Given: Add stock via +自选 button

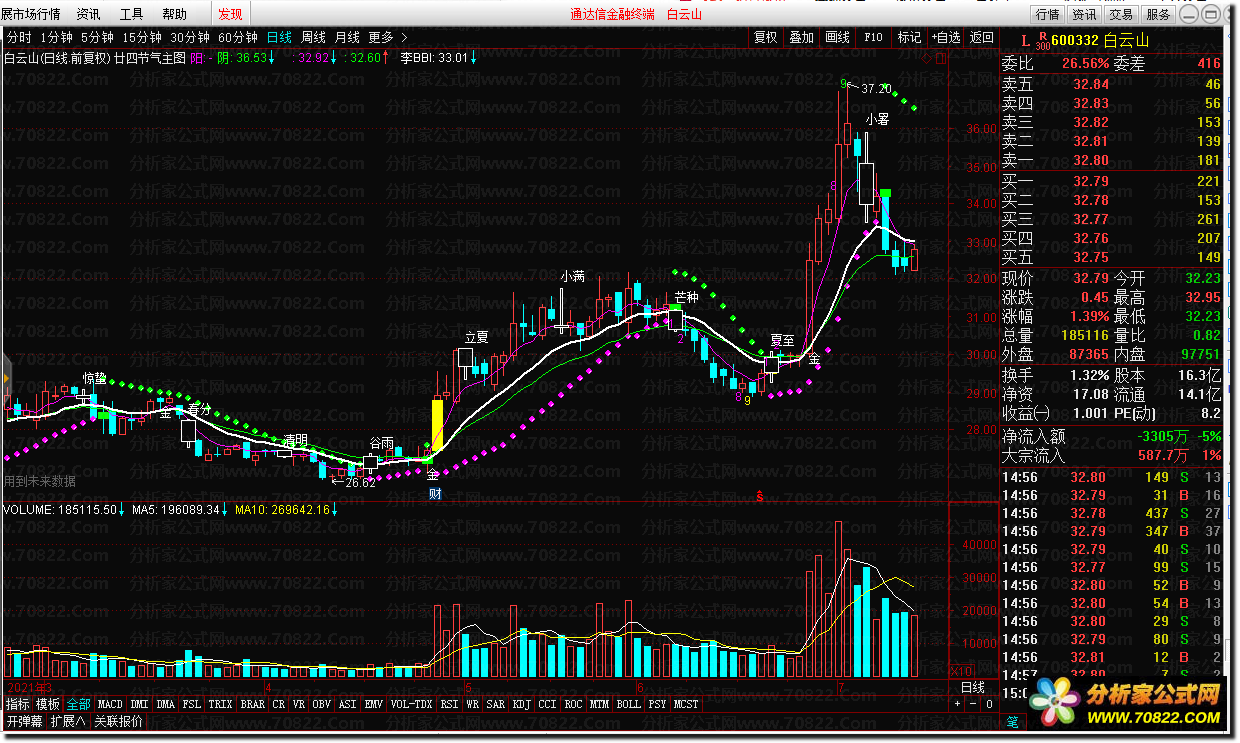Looking at the screenshot, I should 945,37.
